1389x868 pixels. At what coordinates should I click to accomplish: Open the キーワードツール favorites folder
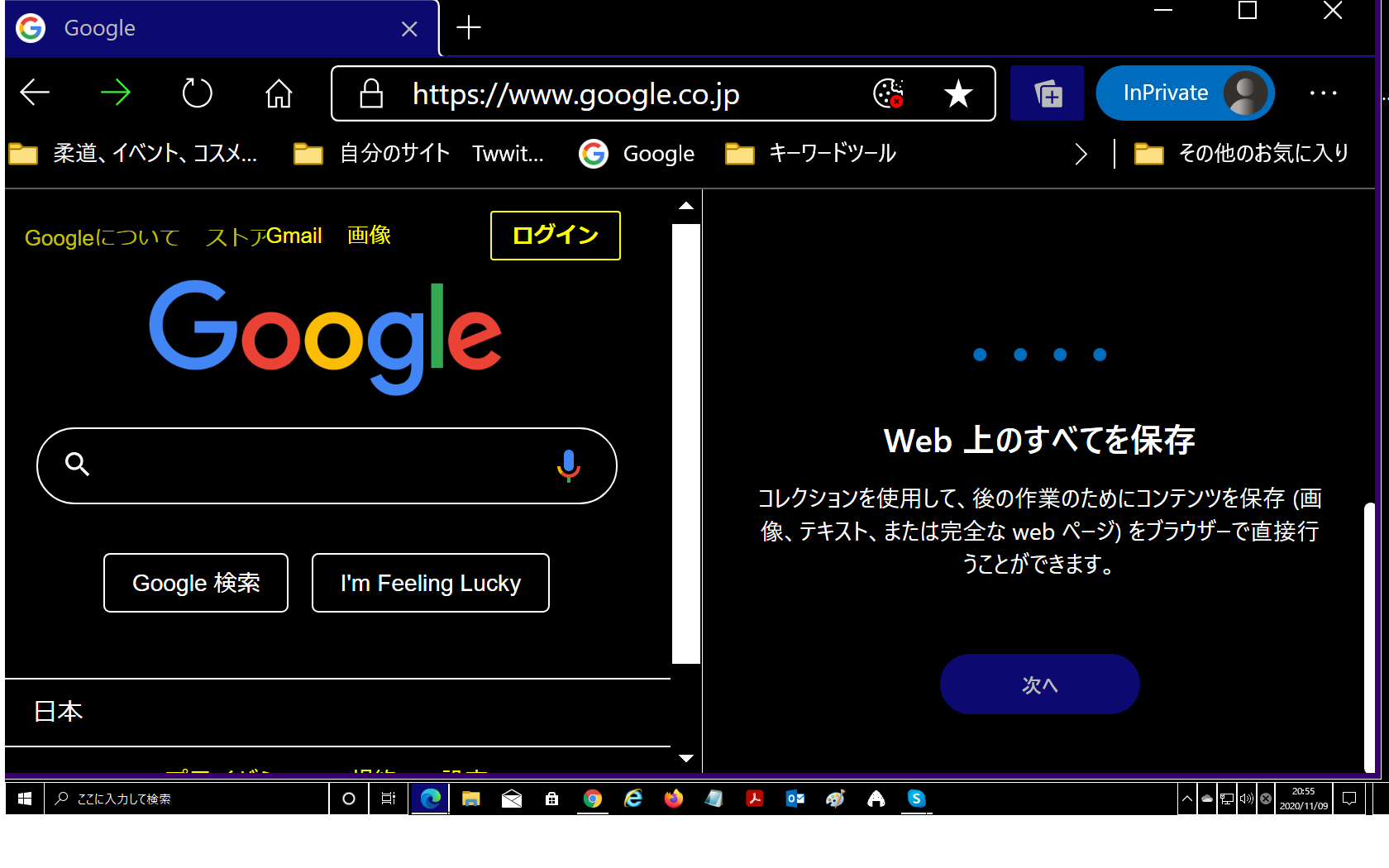click(x=810, y=154)
